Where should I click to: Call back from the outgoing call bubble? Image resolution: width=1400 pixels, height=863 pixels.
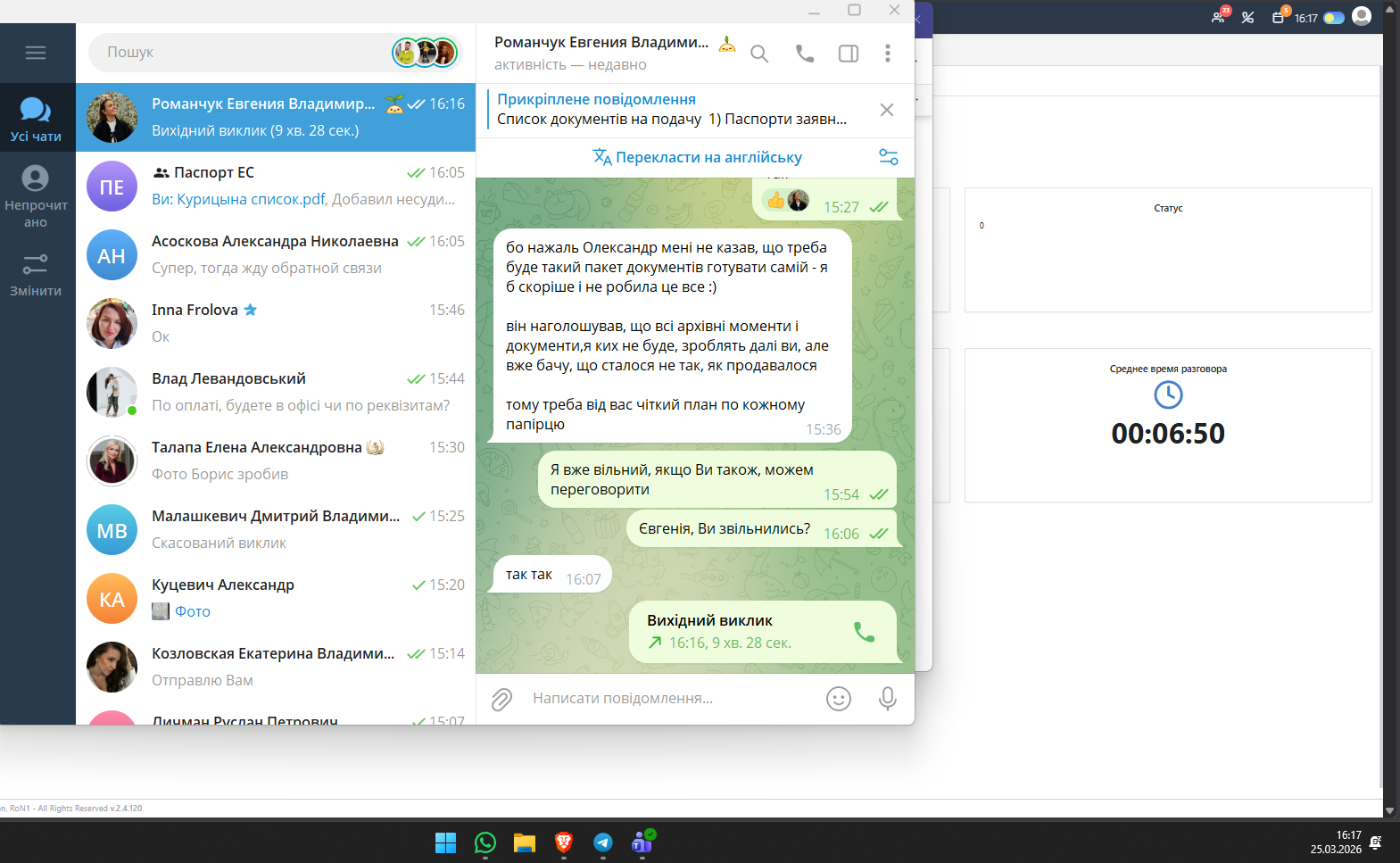tap(864, 632)
